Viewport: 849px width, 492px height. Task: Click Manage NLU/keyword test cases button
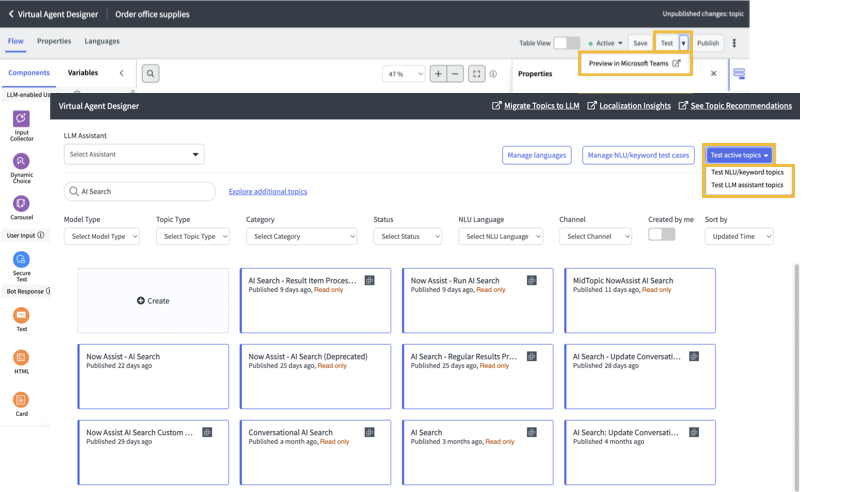[638, 155]
